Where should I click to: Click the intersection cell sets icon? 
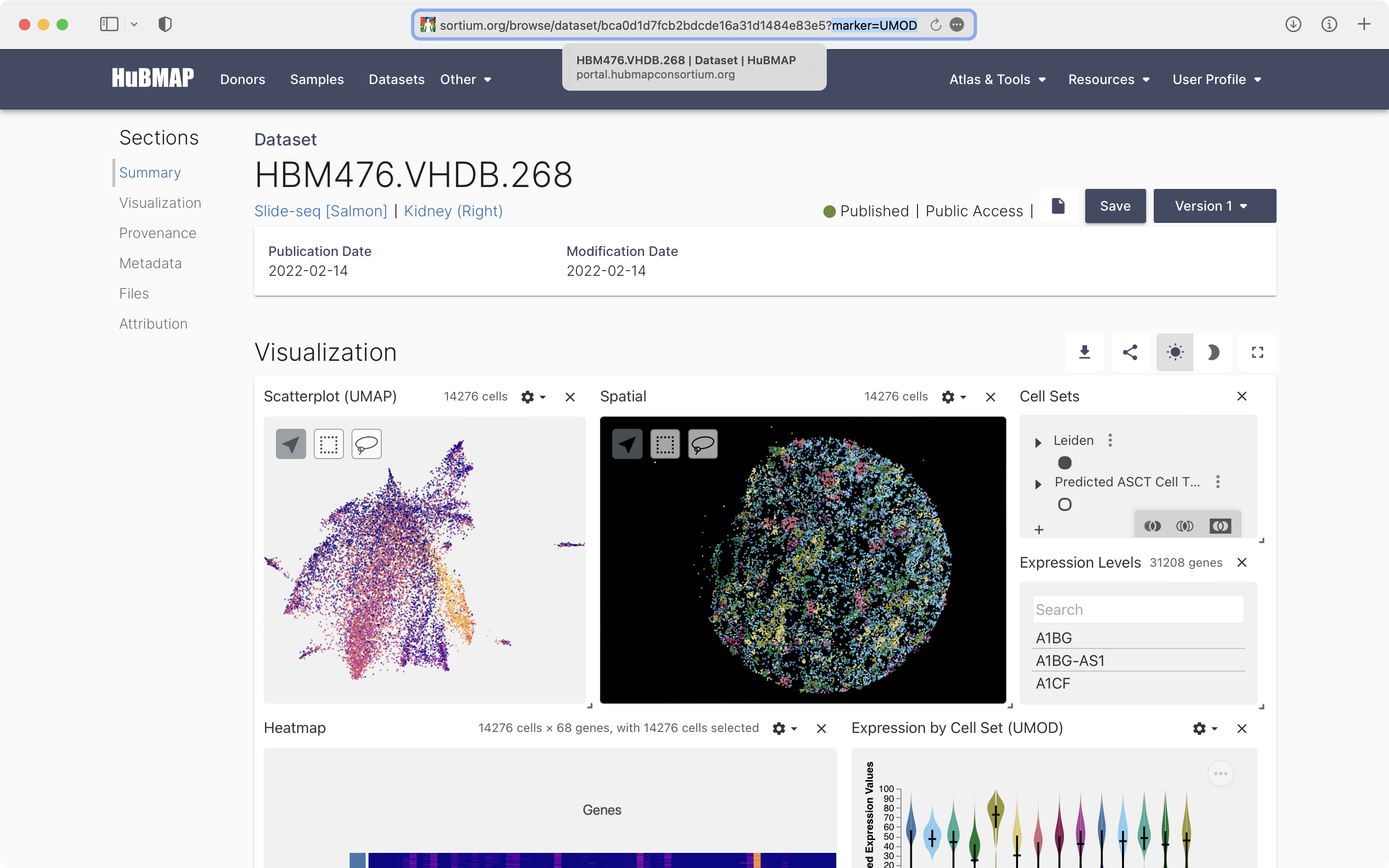1184,526
